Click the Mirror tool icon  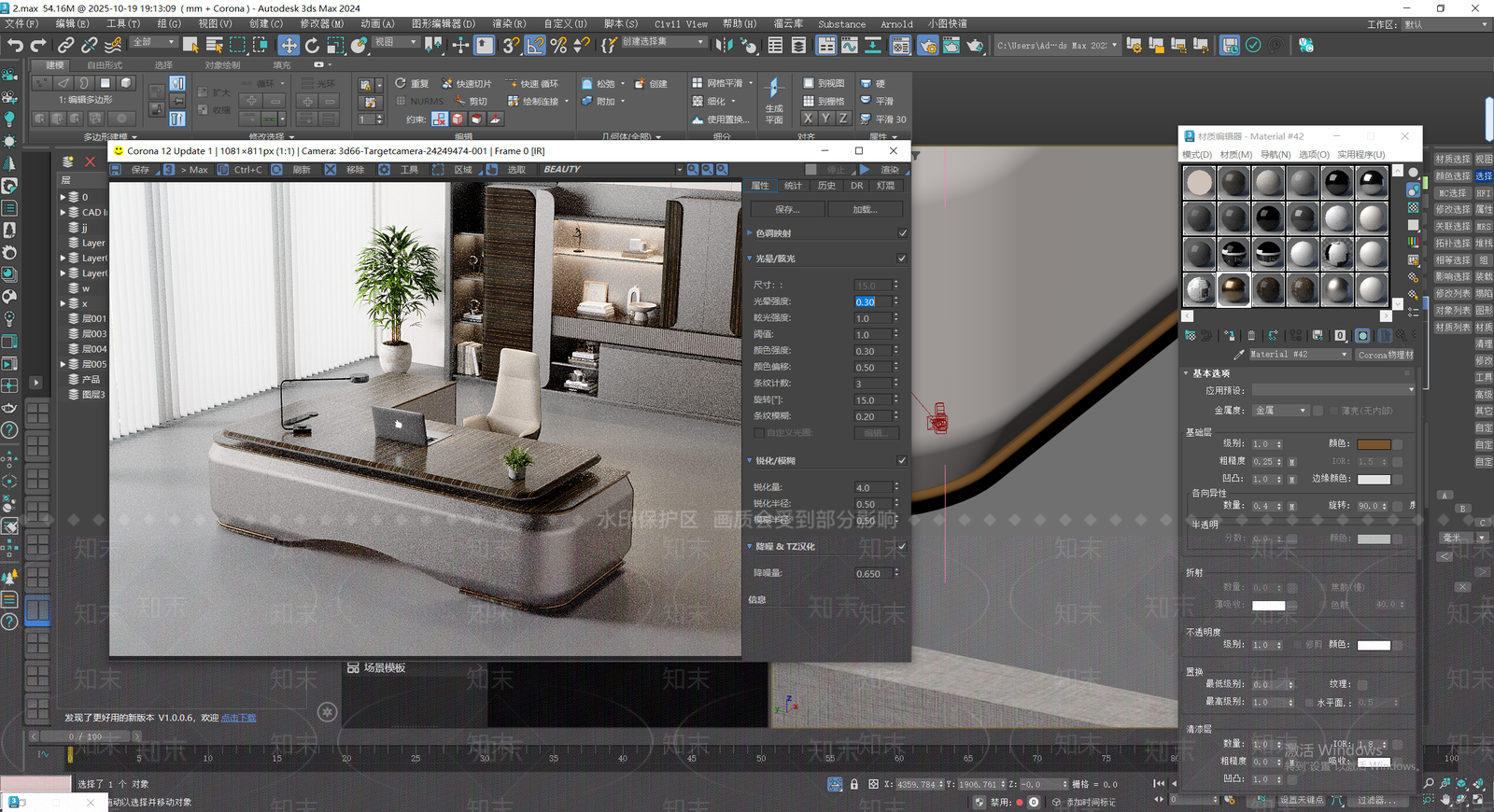tap(725, 45)
